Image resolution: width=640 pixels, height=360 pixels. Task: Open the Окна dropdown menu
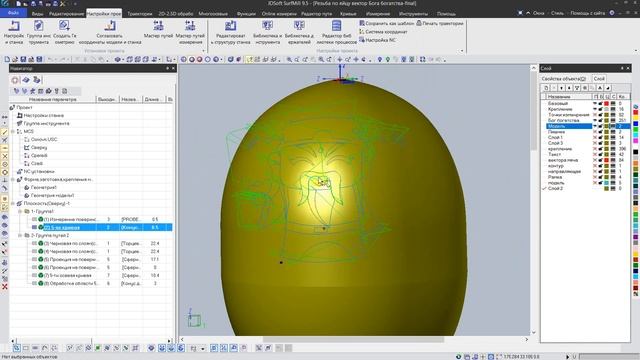[538, 13]
